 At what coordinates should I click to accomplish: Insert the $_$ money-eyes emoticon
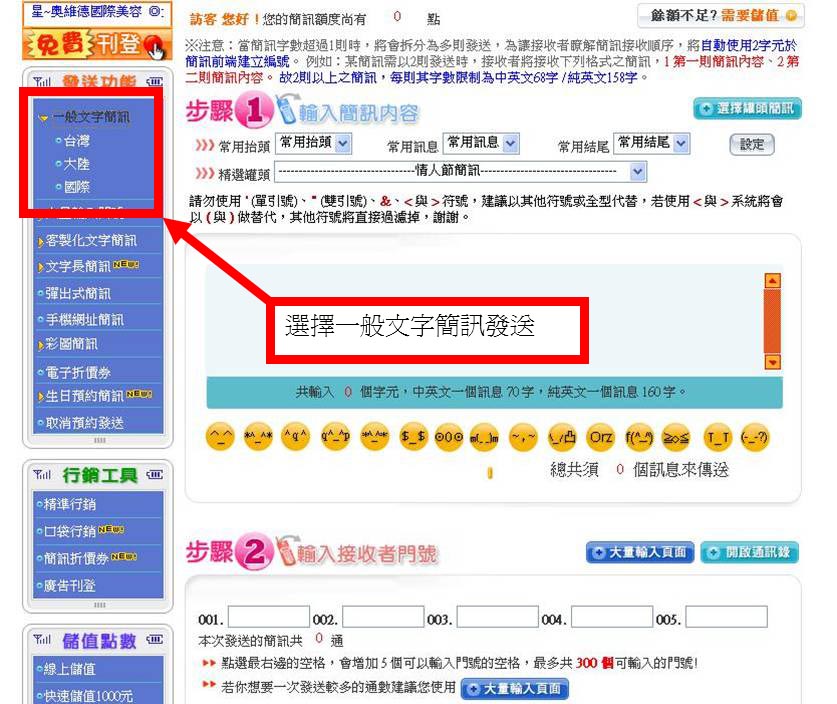(x=411, y=437)
